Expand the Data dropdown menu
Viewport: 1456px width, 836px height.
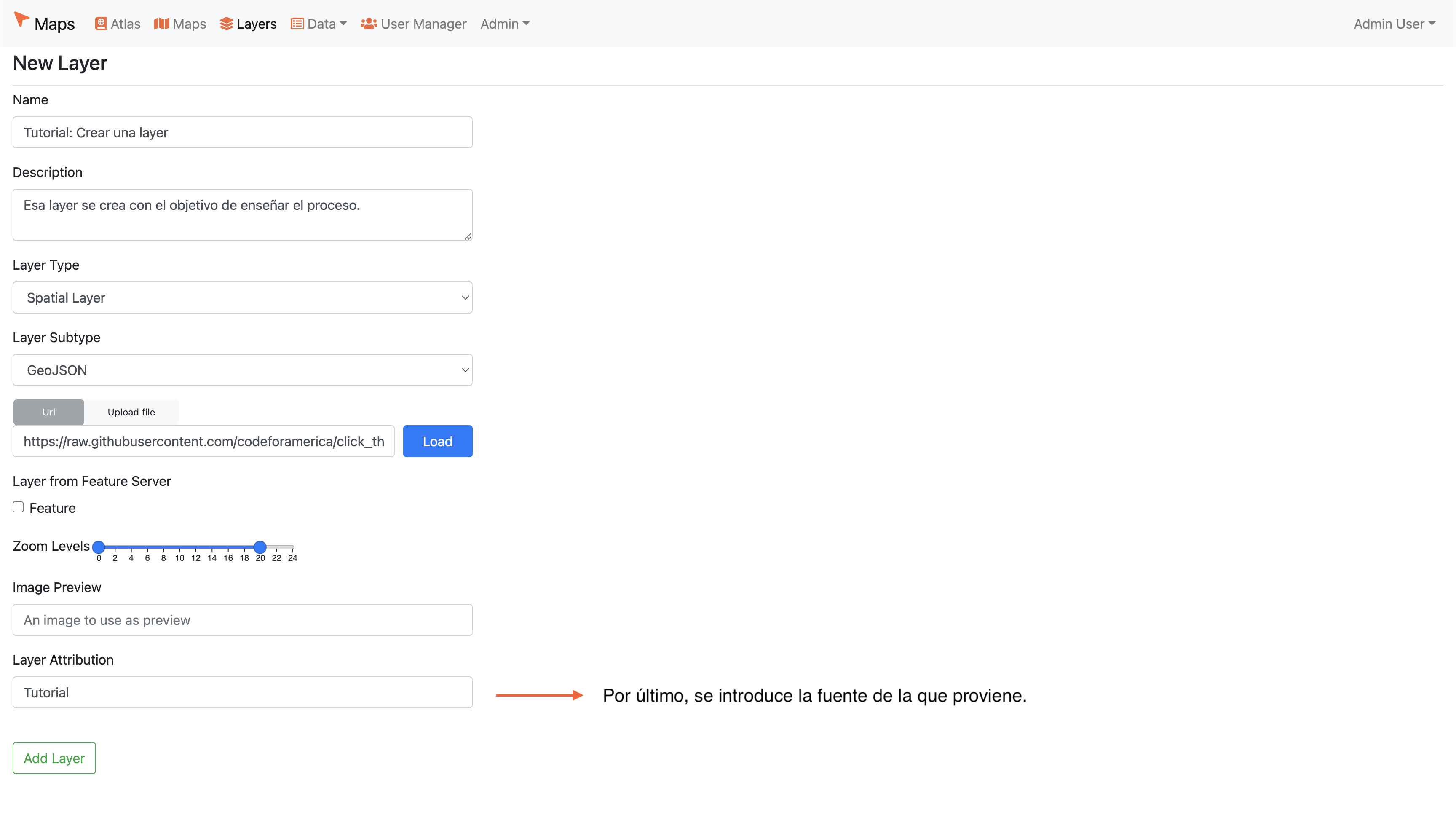318,24
